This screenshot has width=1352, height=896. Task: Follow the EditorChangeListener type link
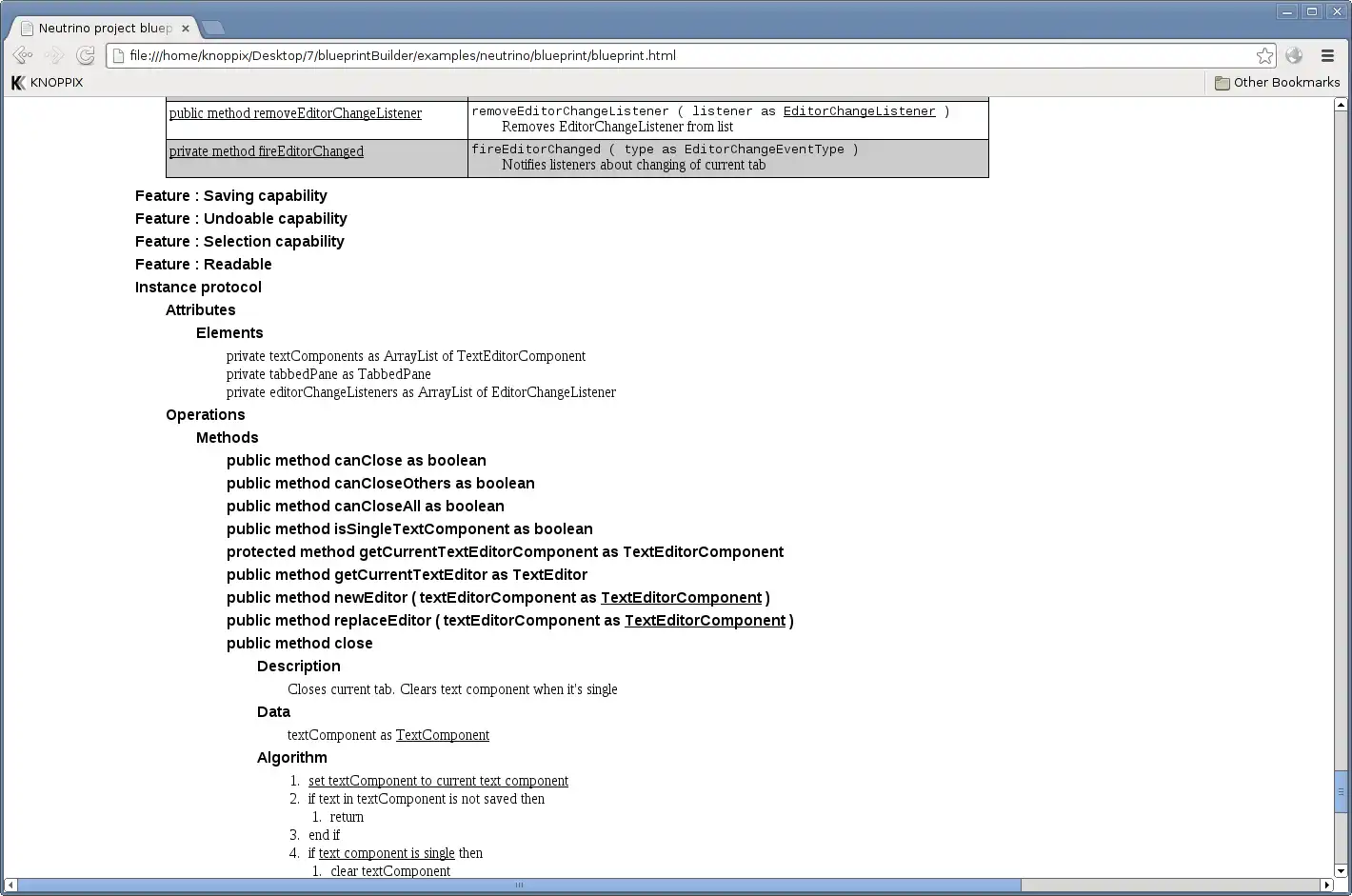click(x=859, y=111)
